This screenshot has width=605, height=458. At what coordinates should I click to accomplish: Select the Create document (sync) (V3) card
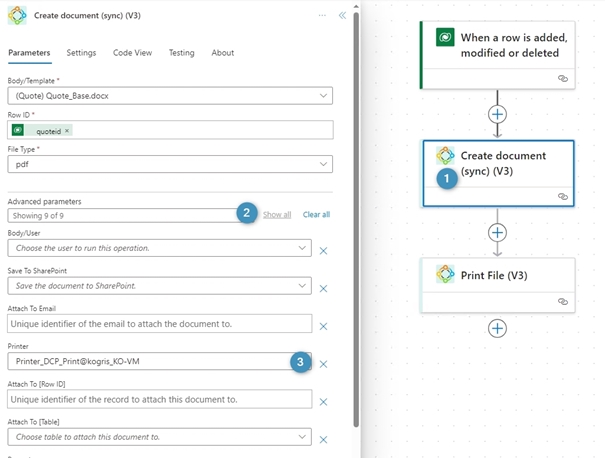498,174
